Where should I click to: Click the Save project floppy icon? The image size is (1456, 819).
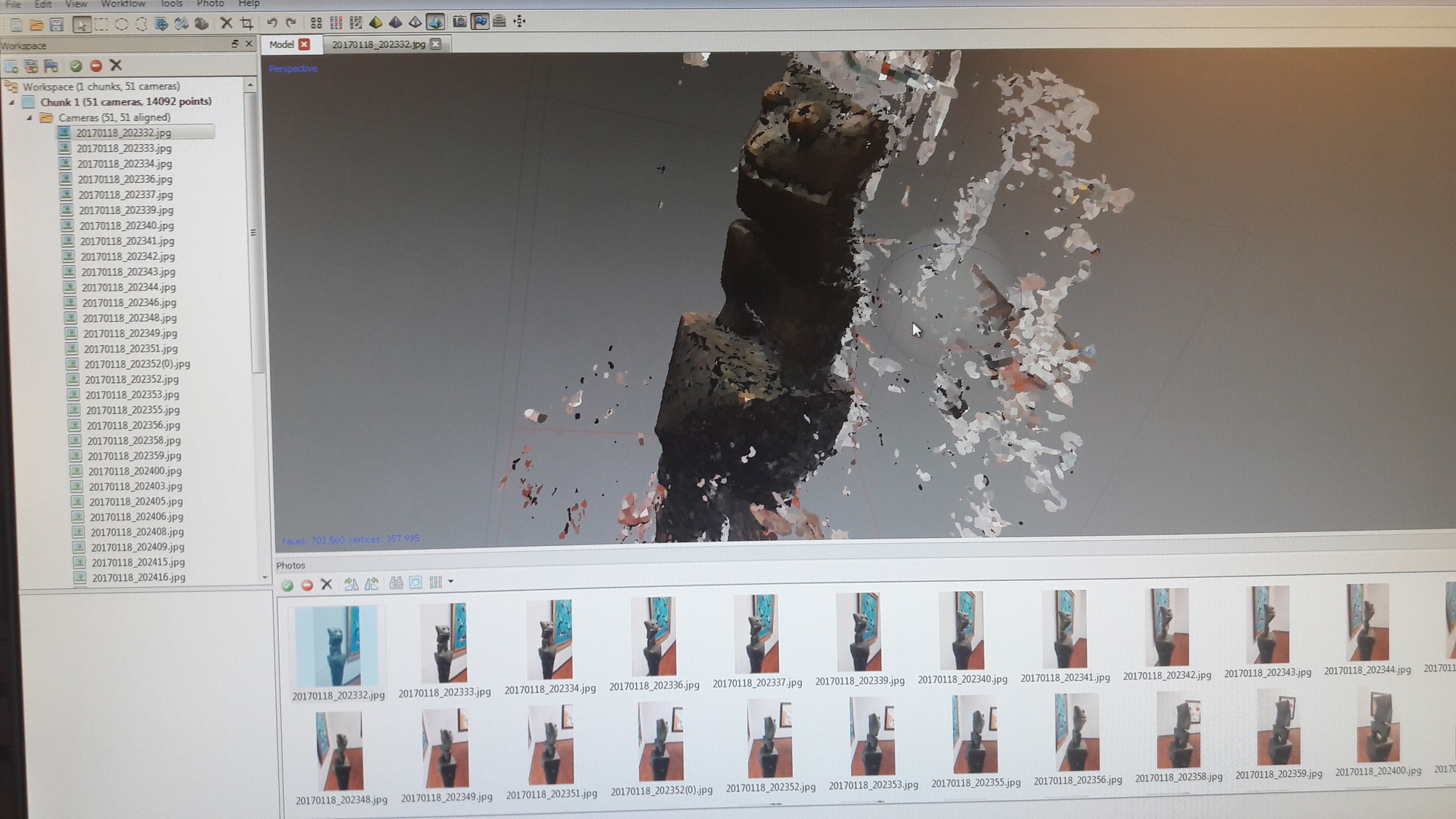click(56, 25)
